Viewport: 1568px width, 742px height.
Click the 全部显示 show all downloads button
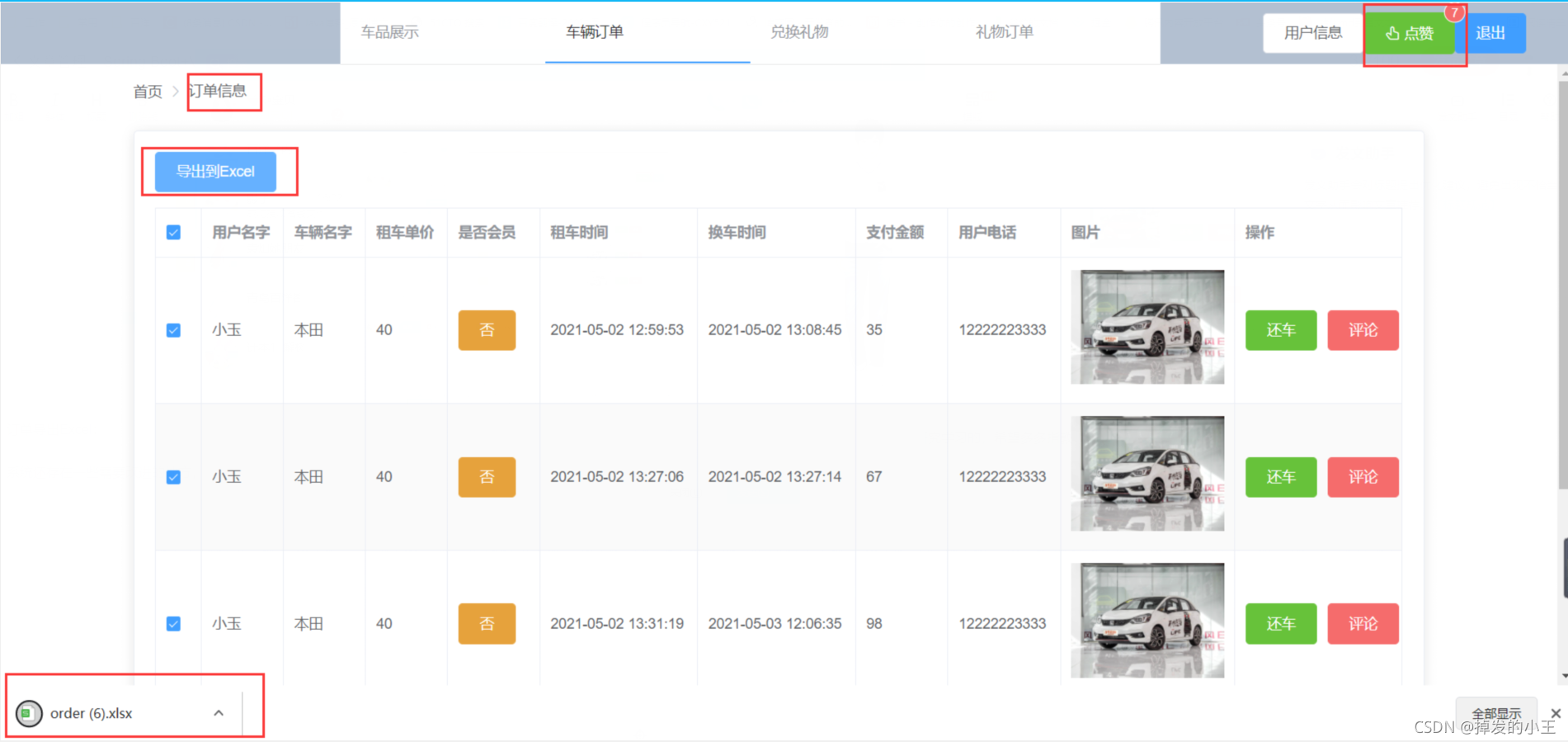(1496, 713)
